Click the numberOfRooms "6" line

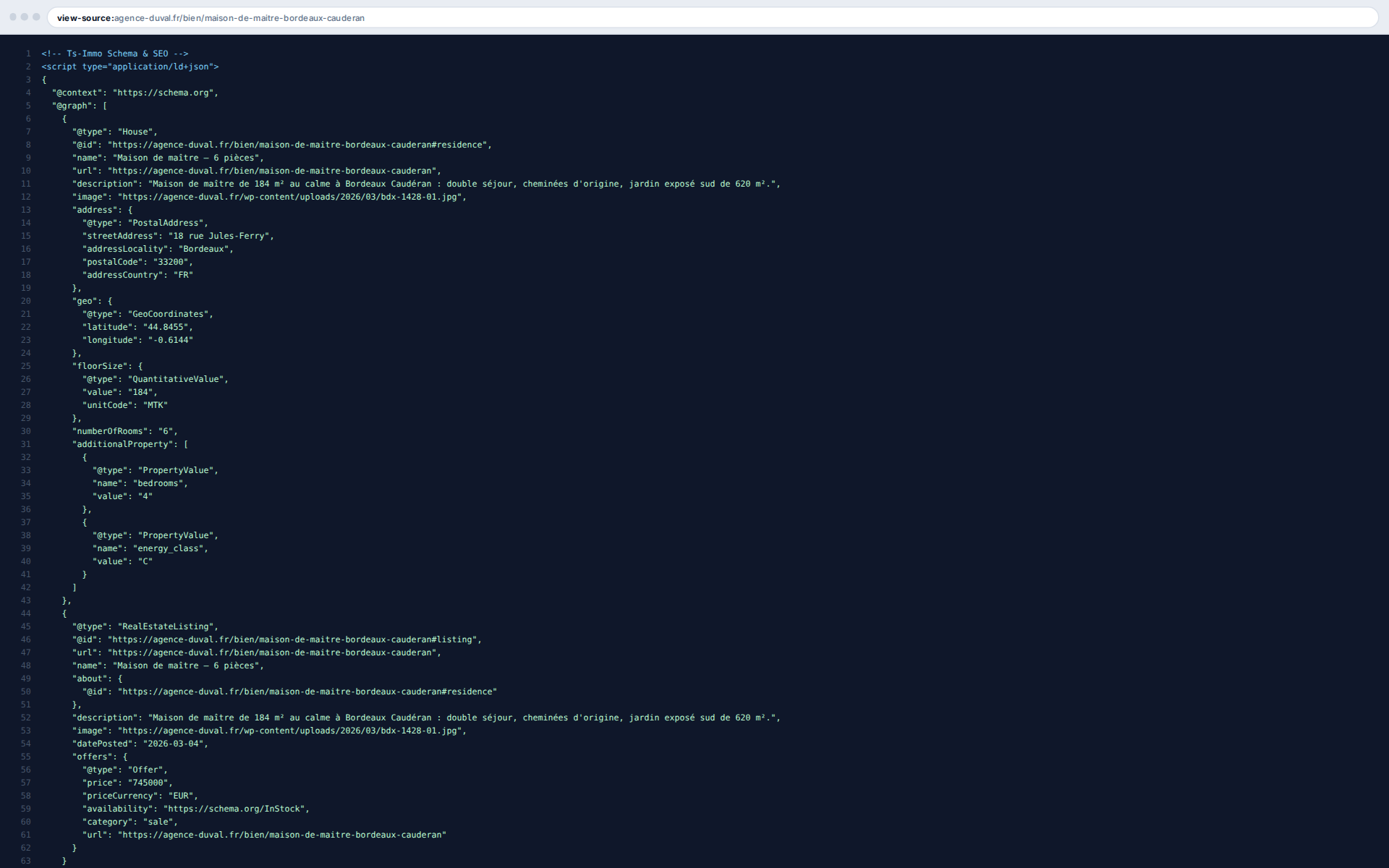[x=124, y=431]
